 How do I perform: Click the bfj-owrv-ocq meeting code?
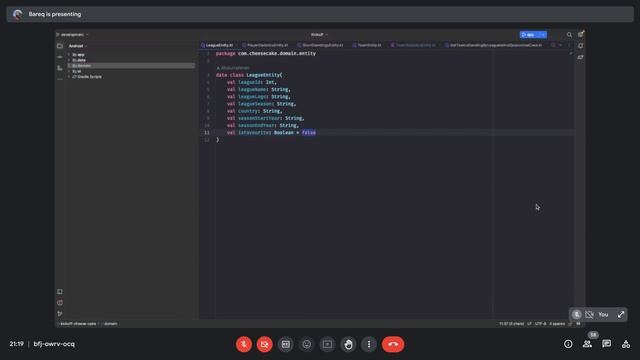point(54,344)
